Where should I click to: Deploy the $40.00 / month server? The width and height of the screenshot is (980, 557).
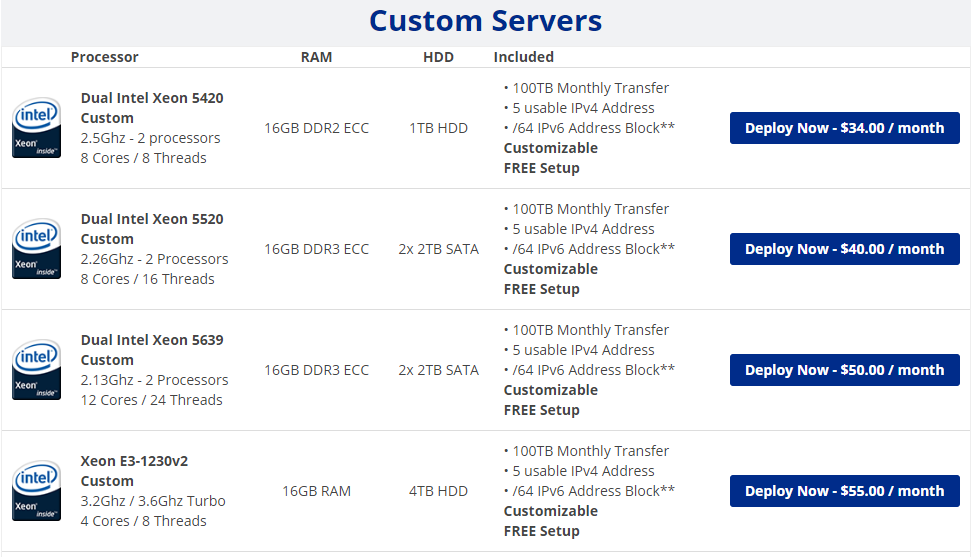844,249
